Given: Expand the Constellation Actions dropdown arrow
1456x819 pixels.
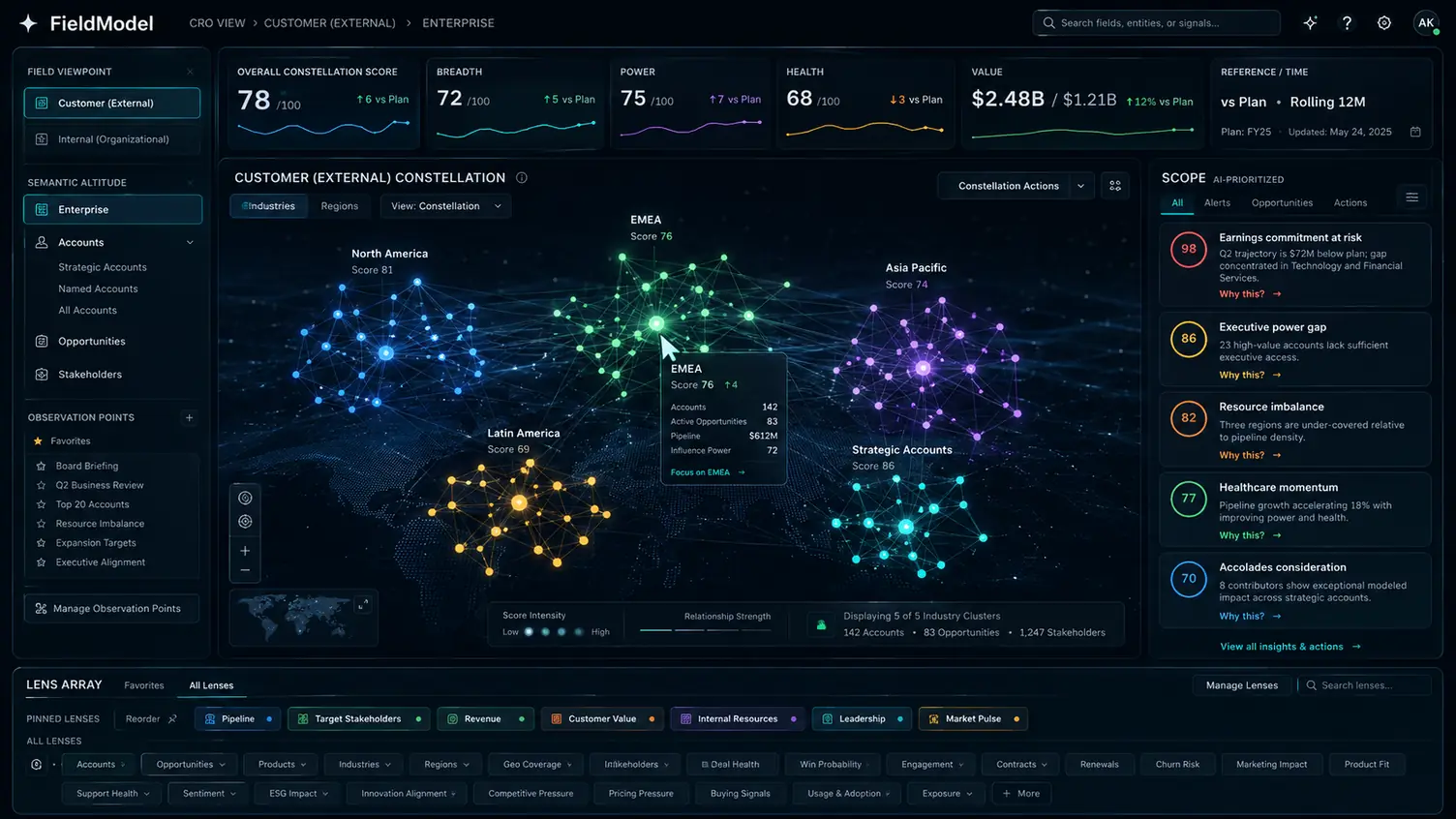Looking at the screenshot, I should 1080,186.
